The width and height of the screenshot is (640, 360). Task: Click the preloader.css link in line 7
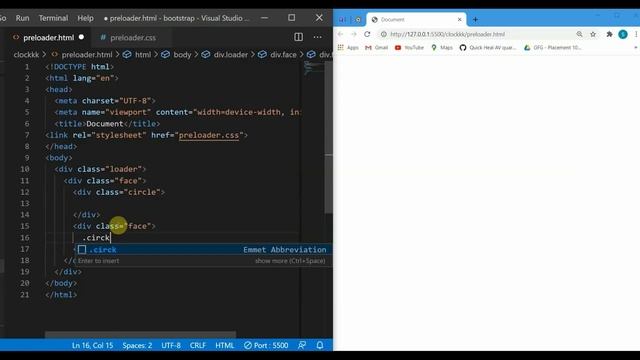pyautogui.click(x=209, y=135)
